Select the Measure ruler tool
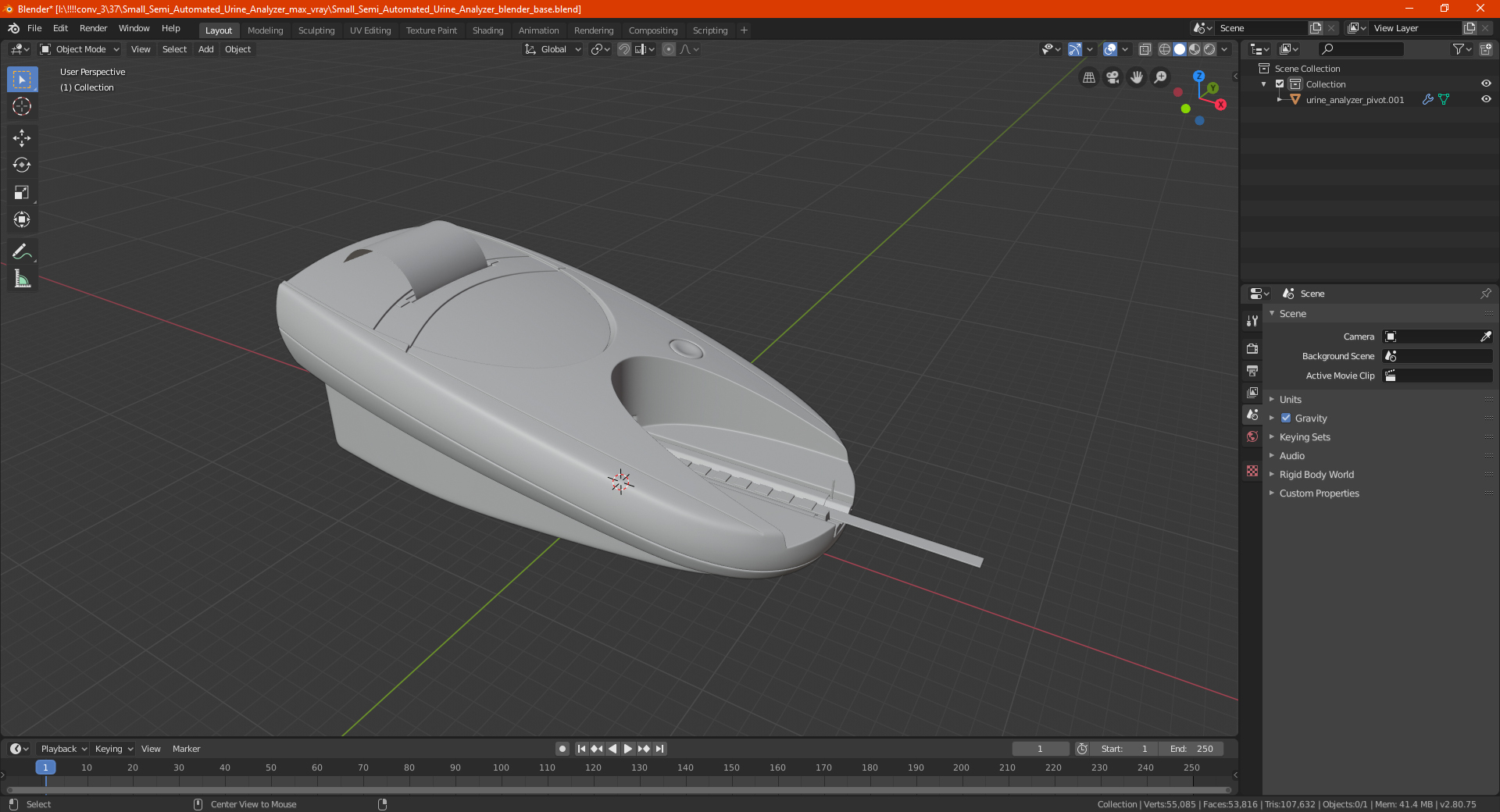The image size is (1500, 812). click(x=22, y=280)
